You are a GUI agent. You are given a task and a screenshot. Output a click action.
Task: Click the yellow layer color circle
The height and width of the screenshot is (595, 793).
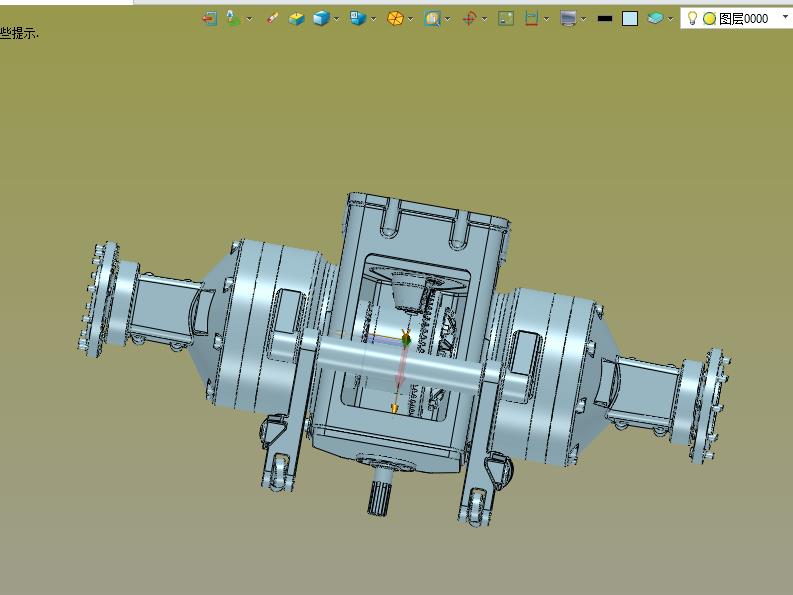710,19
